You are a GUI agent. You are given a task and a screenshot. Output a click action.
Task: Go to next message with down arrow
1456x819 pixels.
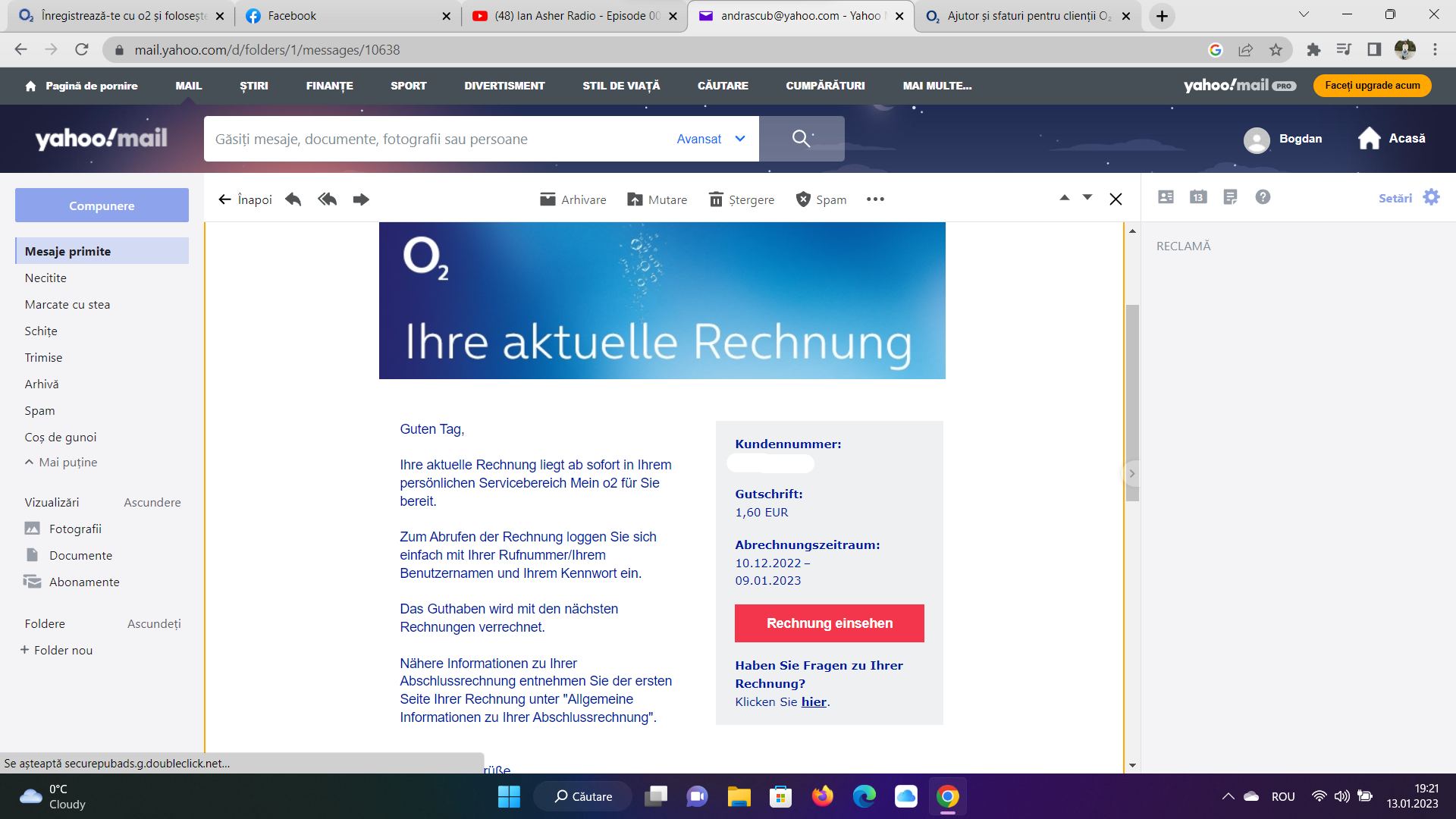pyautogui.click(x=1087, y=198)
